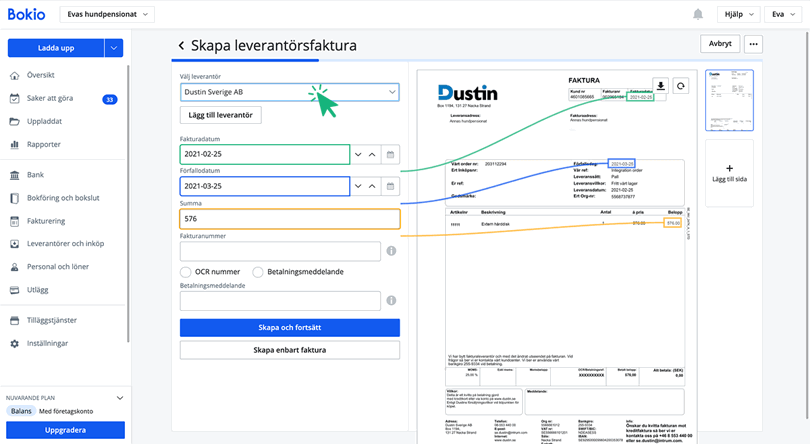Show info about Fakturanummer field

tap(391, 251)
